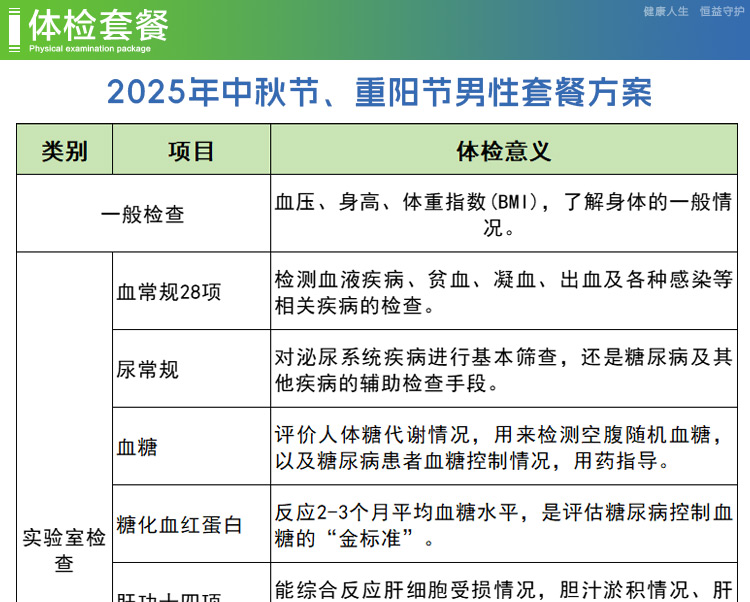
Task: Click the 恒益守护 slogan text
Action: coord(721,12)
